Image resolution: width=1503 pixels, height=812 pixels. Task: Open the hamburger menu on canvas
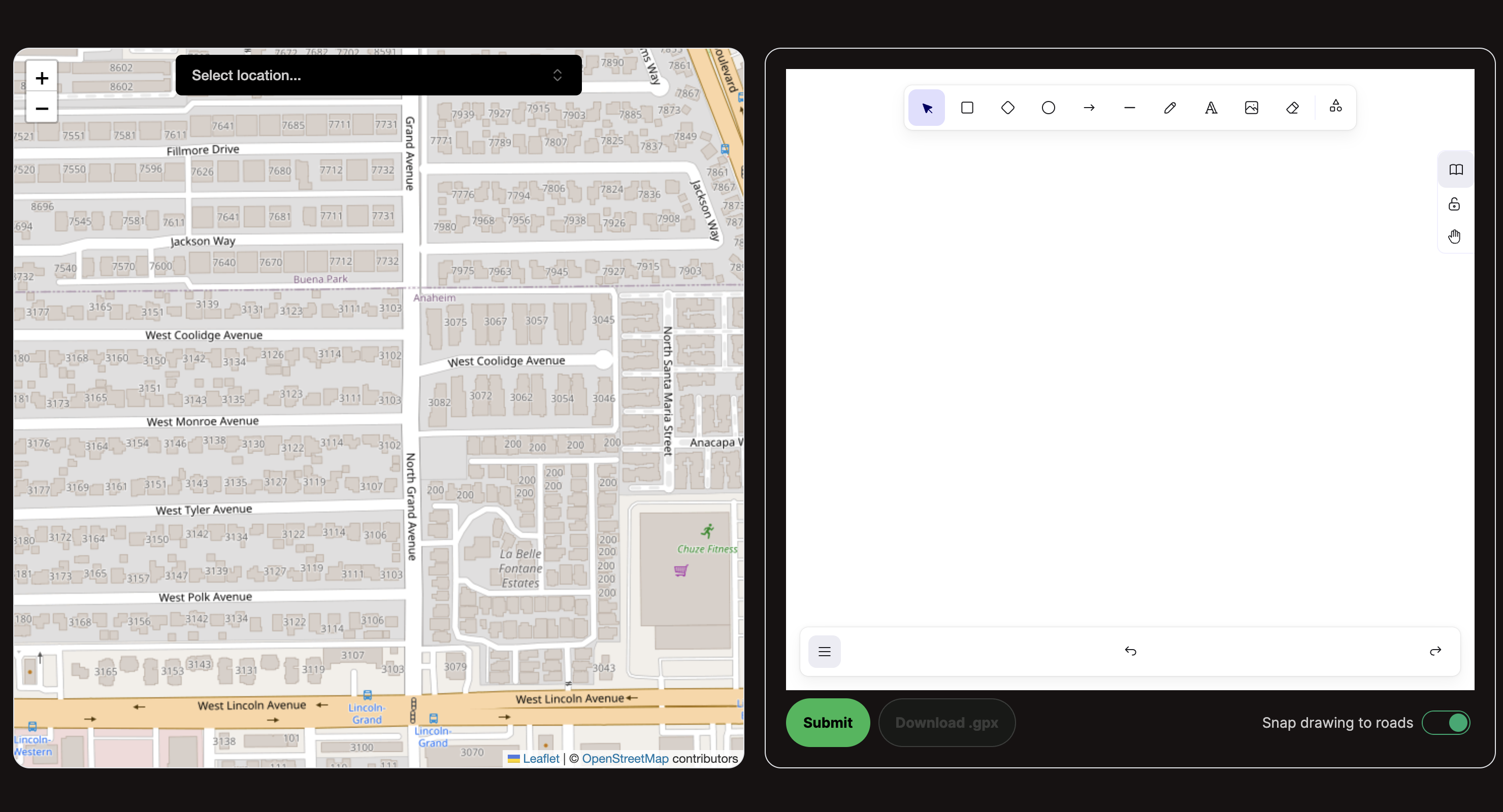click(824, 652)
